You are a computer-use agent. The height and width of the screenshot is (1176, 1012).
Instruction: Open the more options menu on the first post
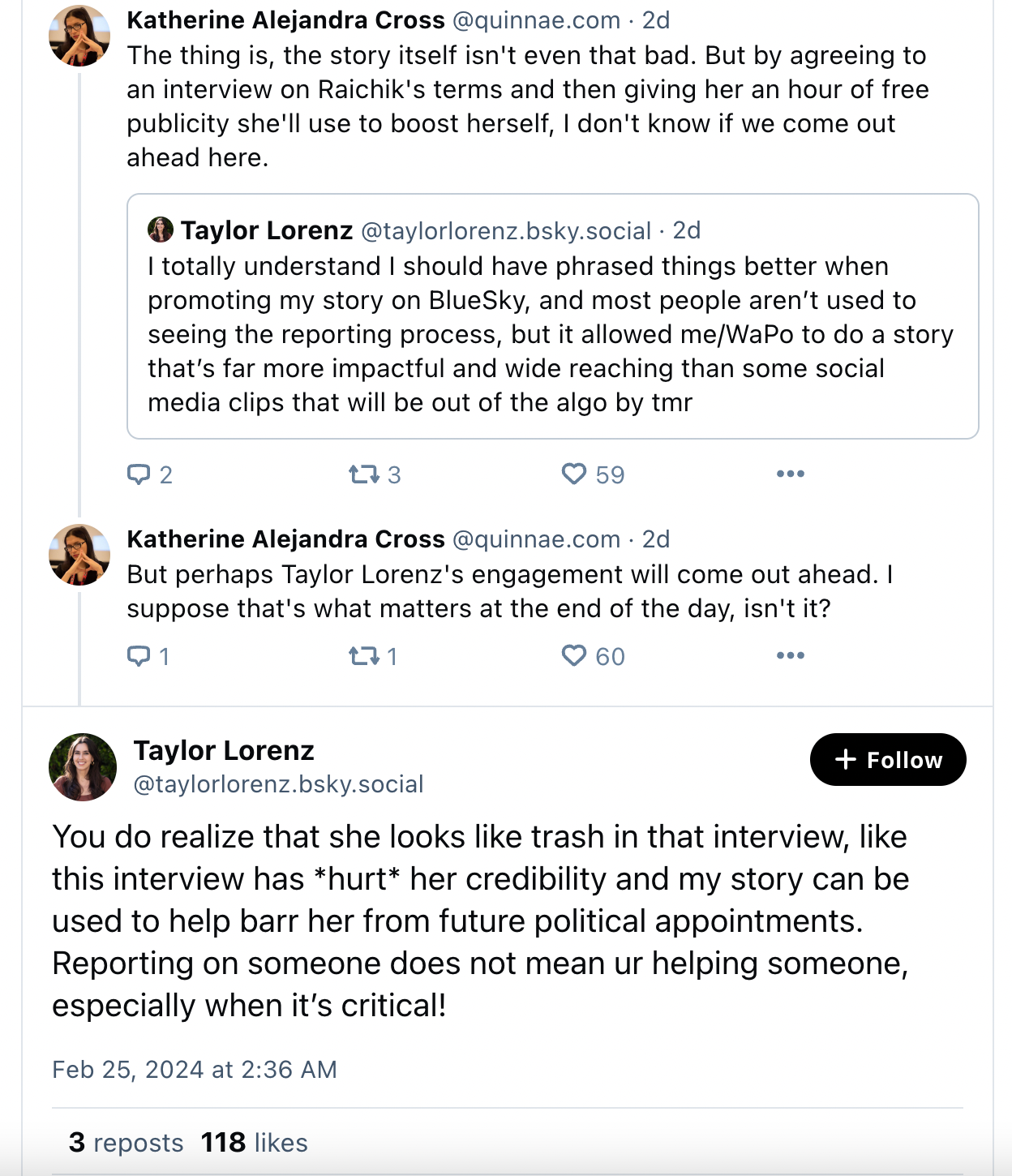[x=791, y=473]
